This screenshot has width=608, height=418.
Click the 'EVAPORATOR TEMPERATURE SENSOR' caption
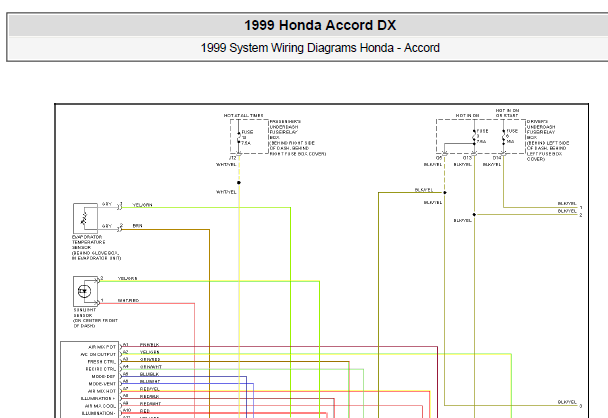[88, 242]
